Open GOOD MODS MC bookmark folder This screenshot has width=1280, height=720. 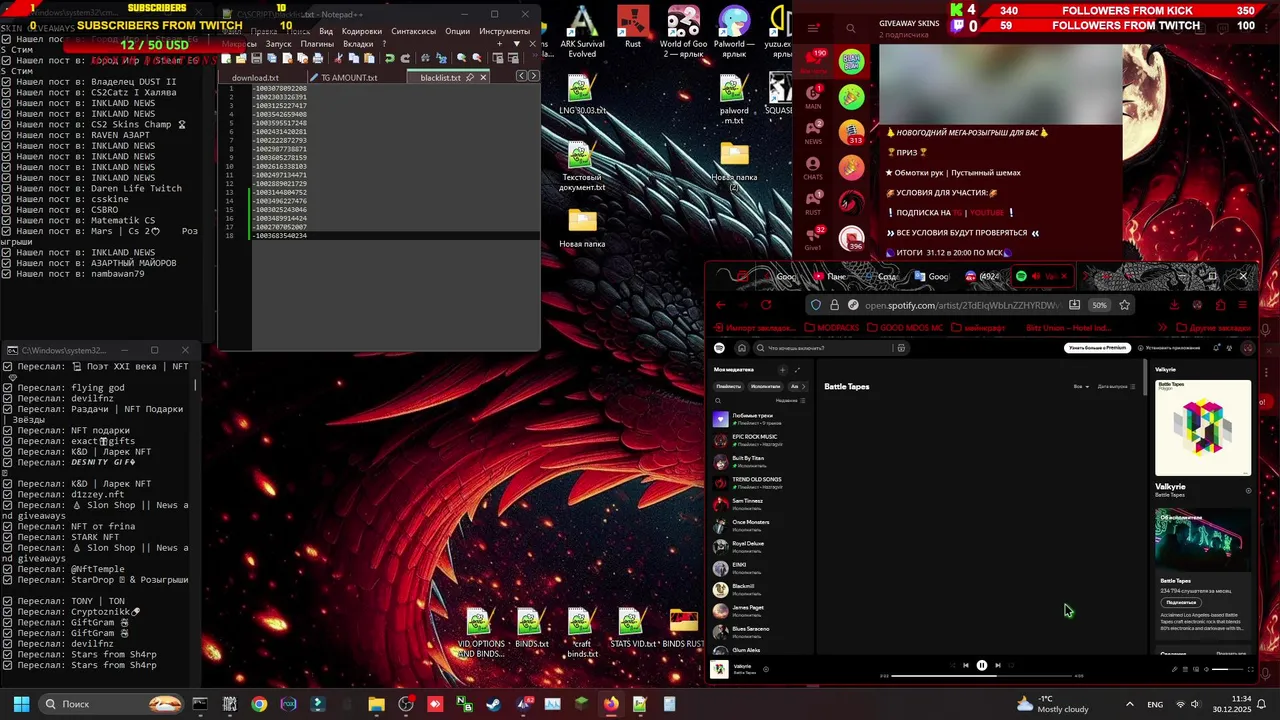tap(904, 328)
